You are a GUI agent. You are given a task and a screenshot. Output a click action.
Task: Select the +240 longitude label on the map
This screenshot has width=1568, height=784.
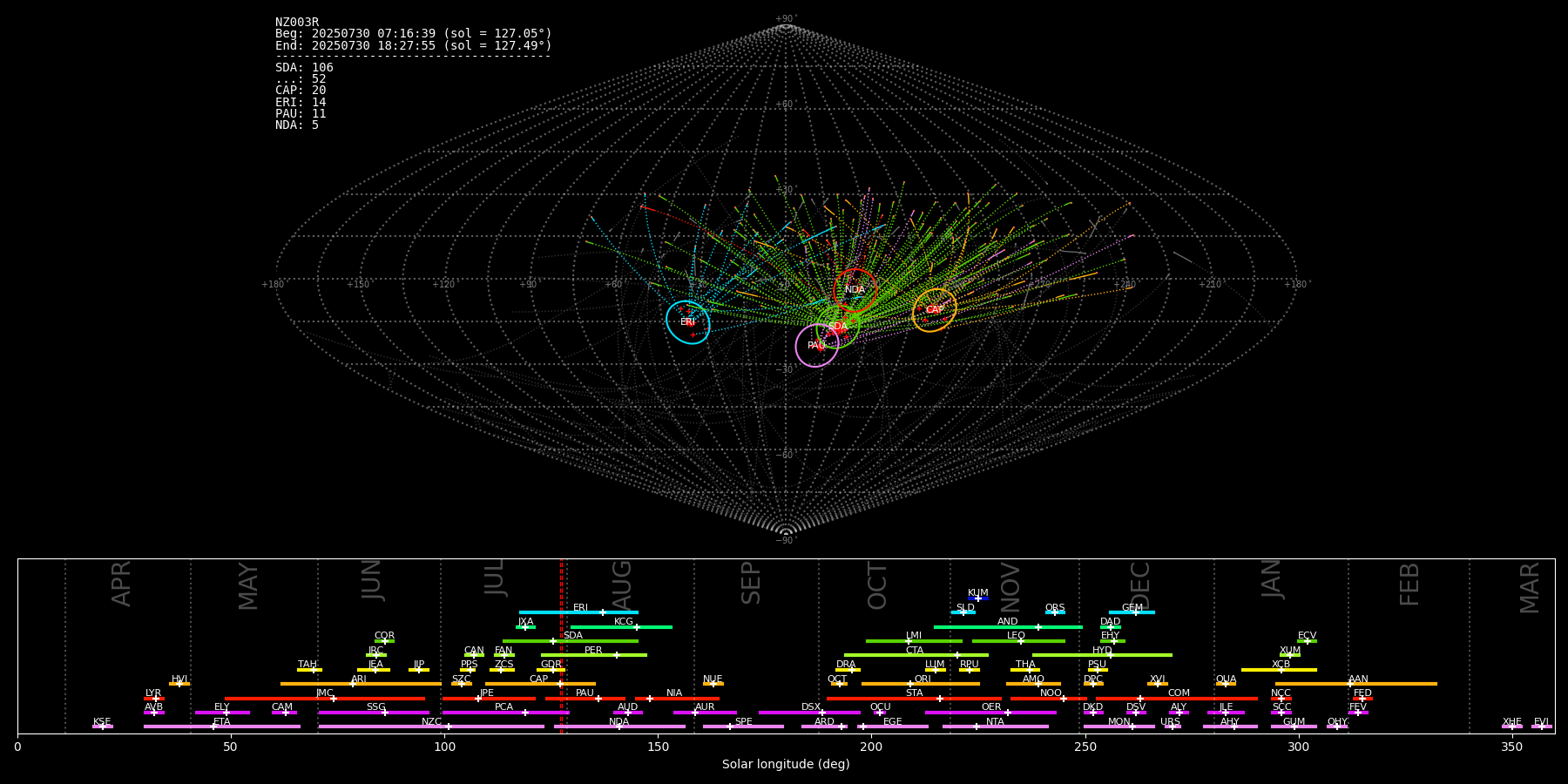point(1125,285)
